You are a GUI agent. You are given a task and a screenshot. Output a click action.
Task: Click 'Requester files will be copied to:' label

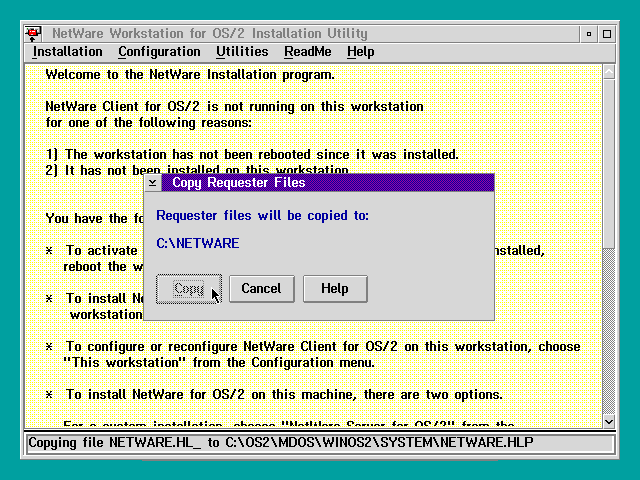(262, 216)
